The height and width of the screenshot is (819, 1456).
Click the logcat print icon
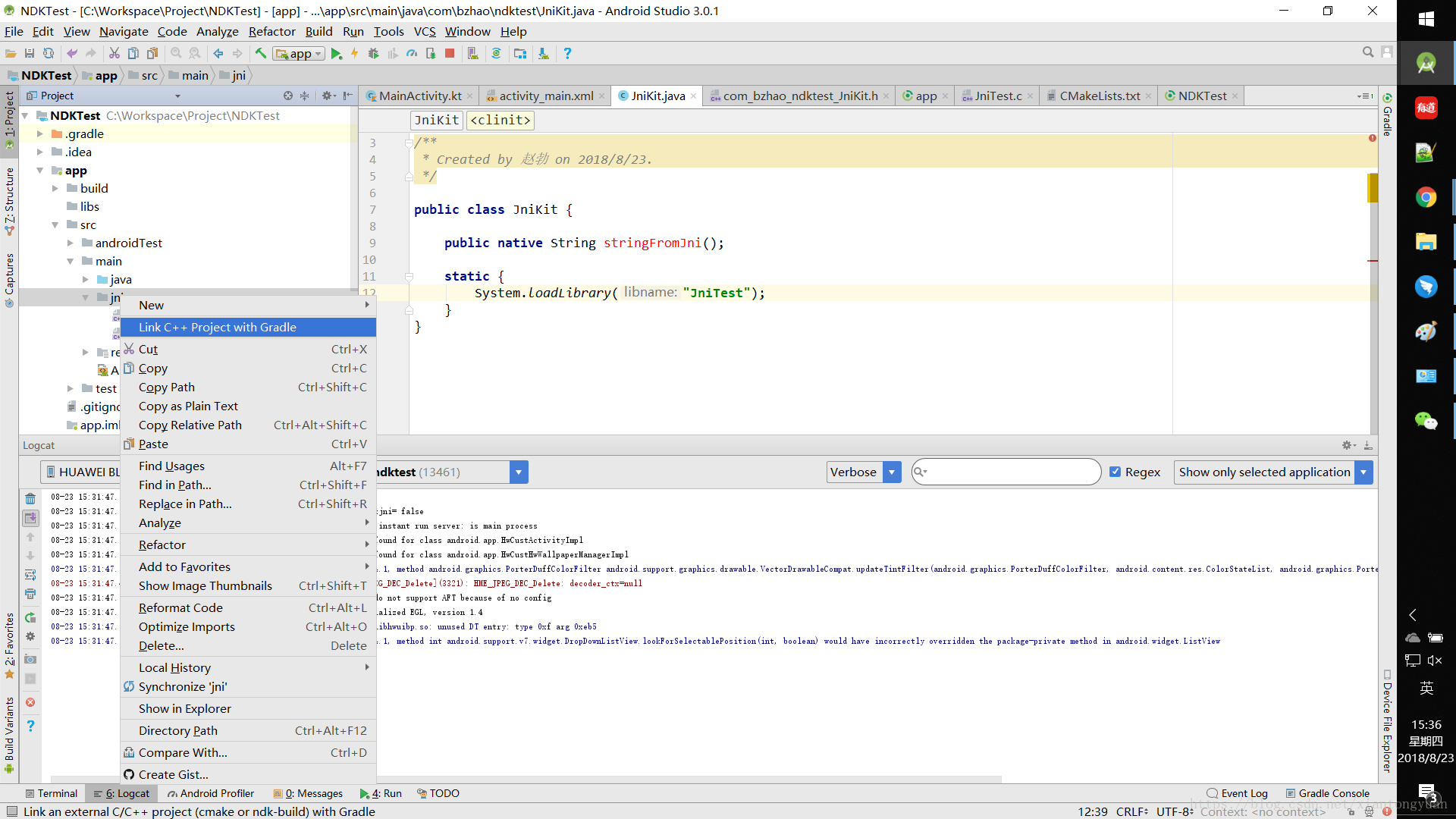click(x=30, y=594)
